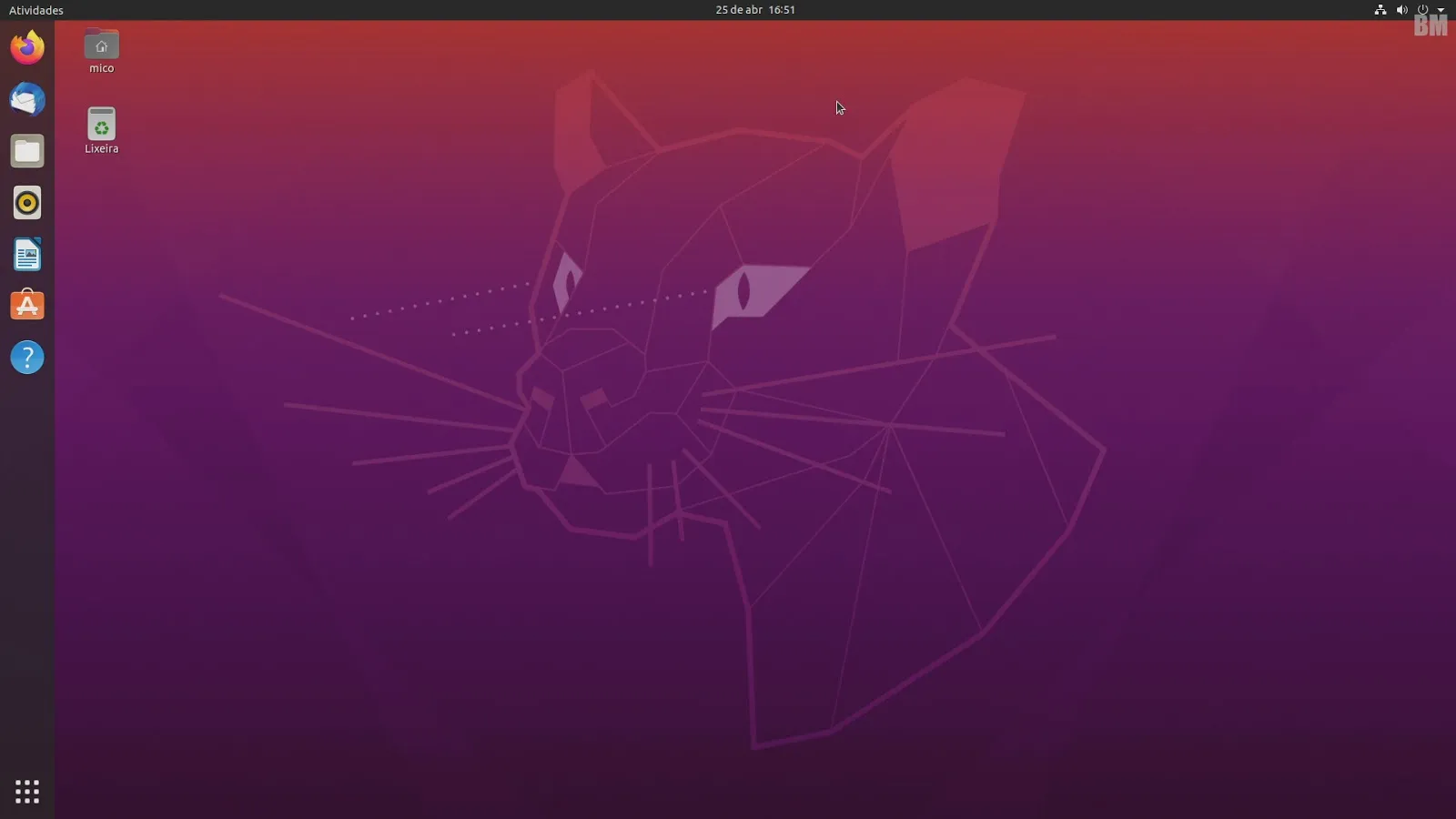
Task: Open Firefox from the dock
Action: 27,47
